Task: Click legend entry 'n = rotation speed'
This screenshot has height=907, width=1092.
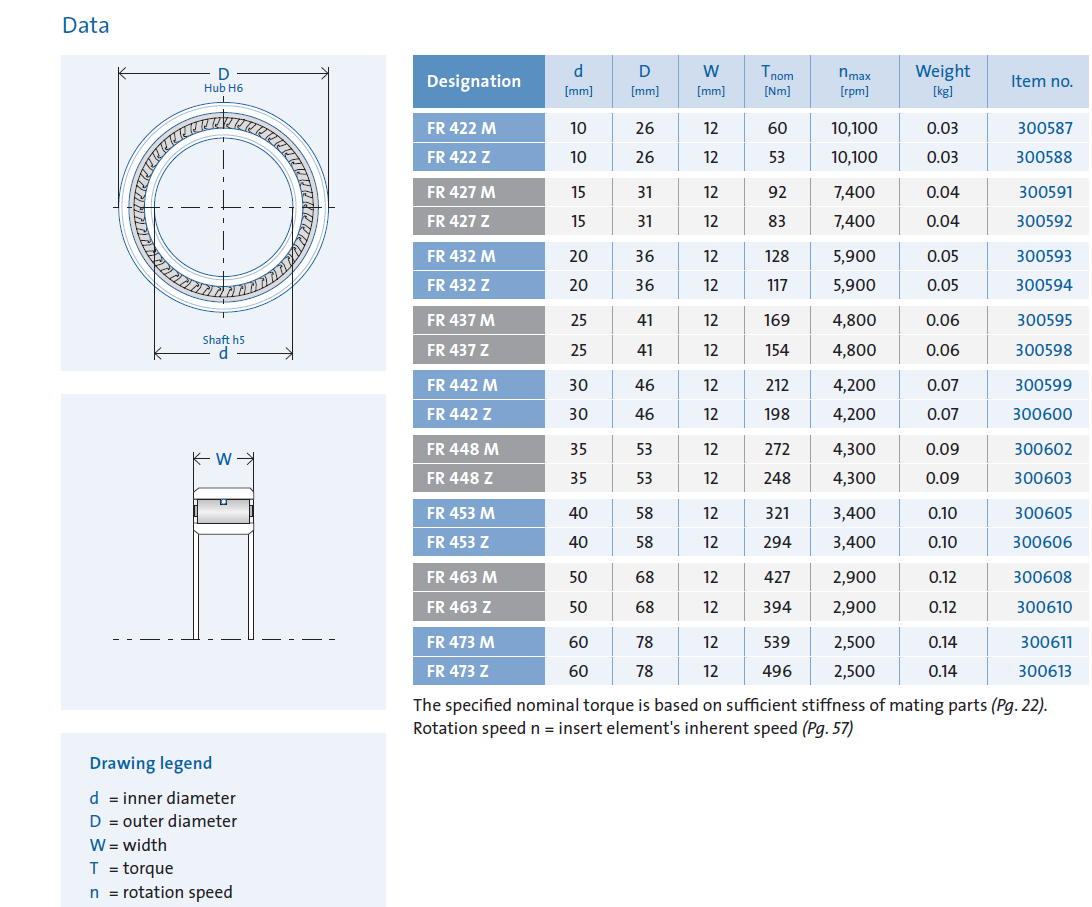Action: click(x=161, y=892)
